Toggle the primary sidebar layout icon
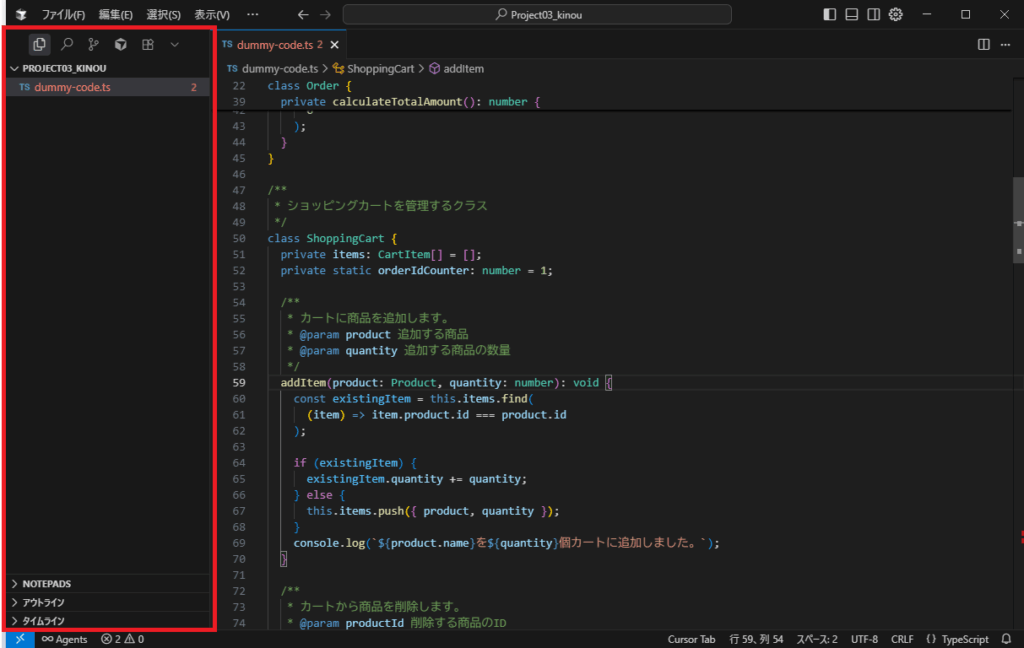1024x648 pixels. tap(829, 14)
